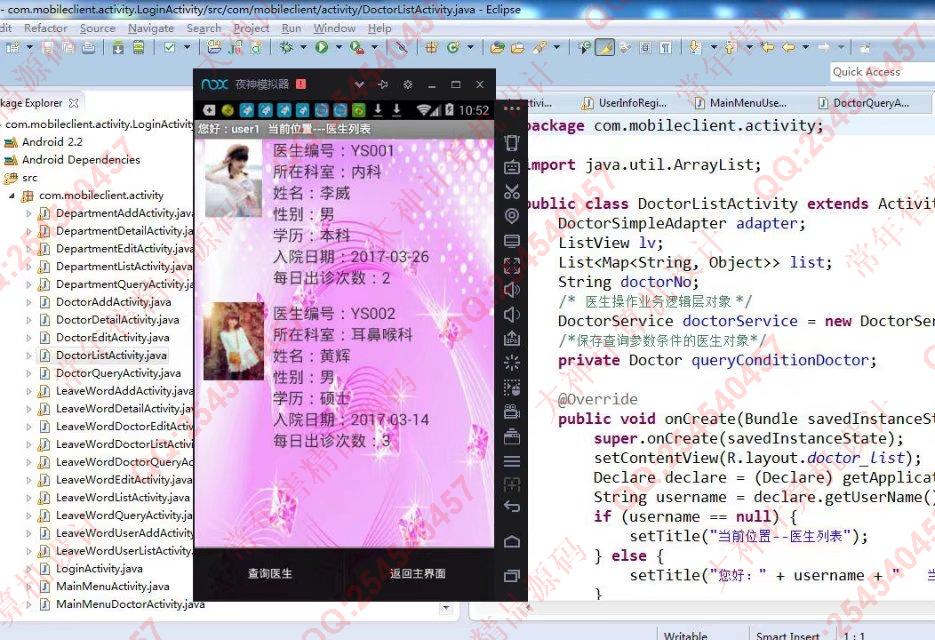935x640 pixels.
Task: Click the Quick Access search field
Action: tap(880, 72)
